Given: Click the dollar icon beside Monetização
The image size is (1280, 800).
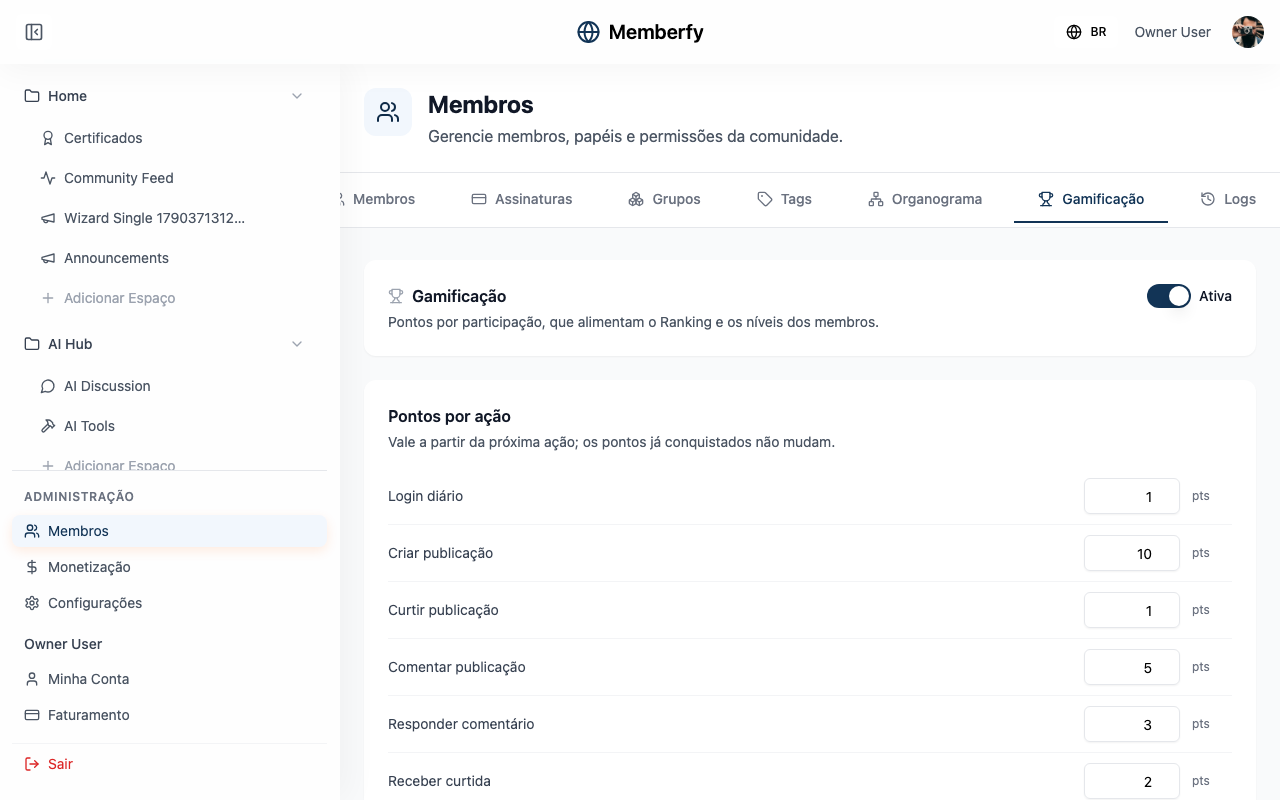Looking at the screenshot, I should click(x=32, y=567).
